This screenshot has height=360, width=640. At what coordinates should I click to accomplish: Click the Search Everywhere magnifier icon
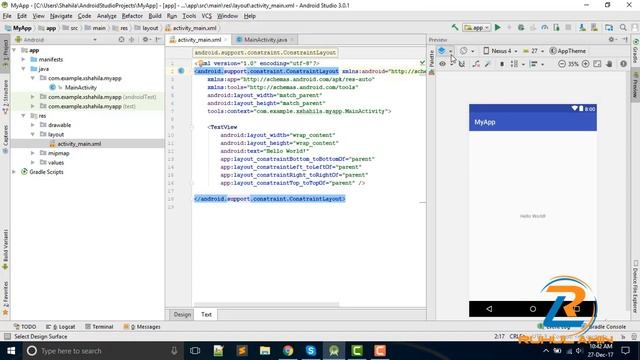coord(623,27)
